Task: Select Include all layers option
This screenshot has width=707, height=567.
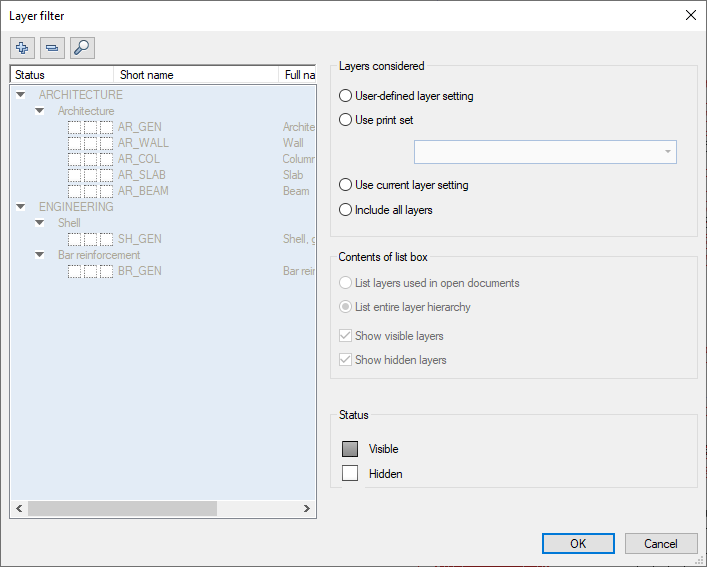Action: point(346,210)
